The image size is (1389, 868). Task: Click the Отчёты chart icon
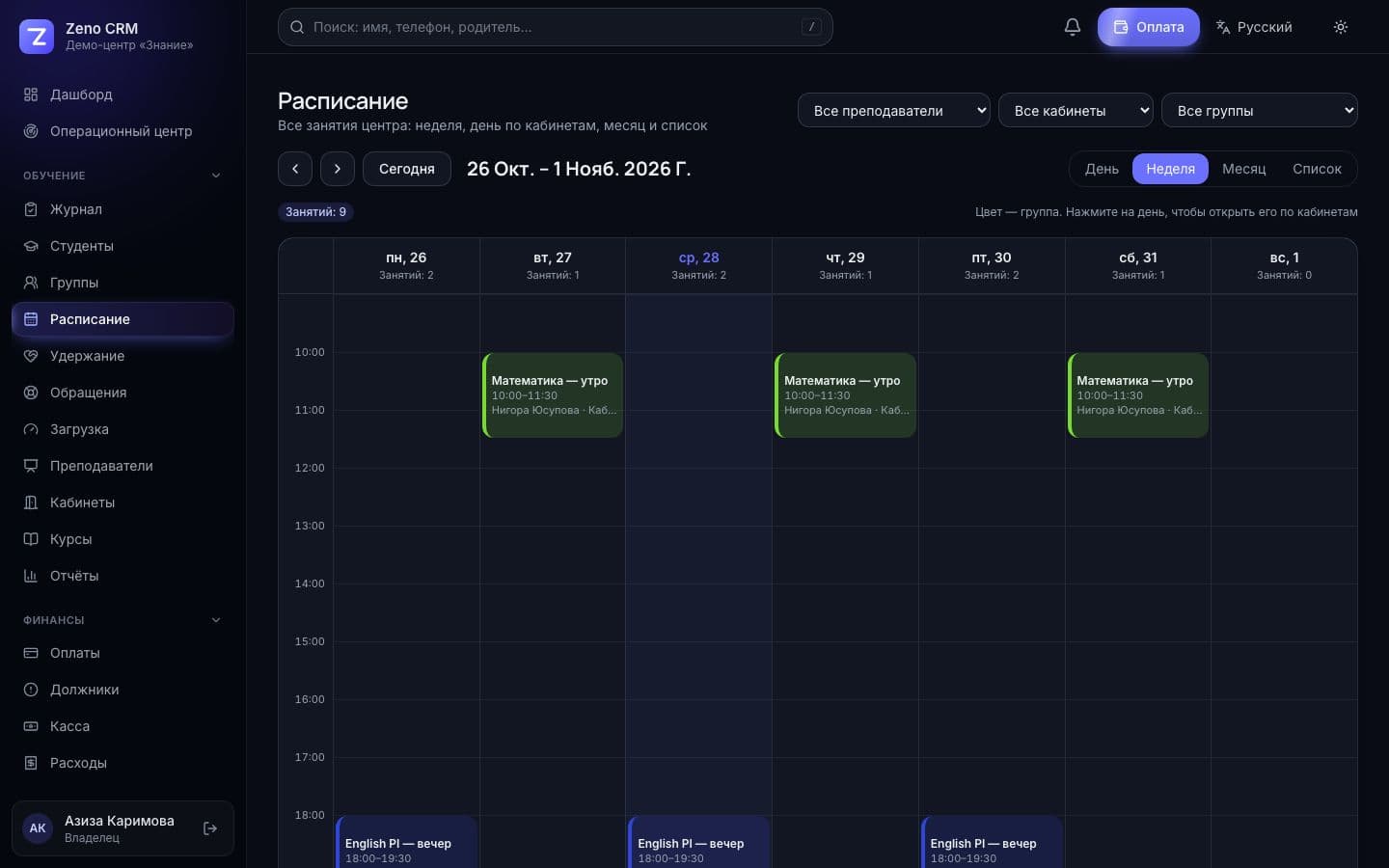31,576
